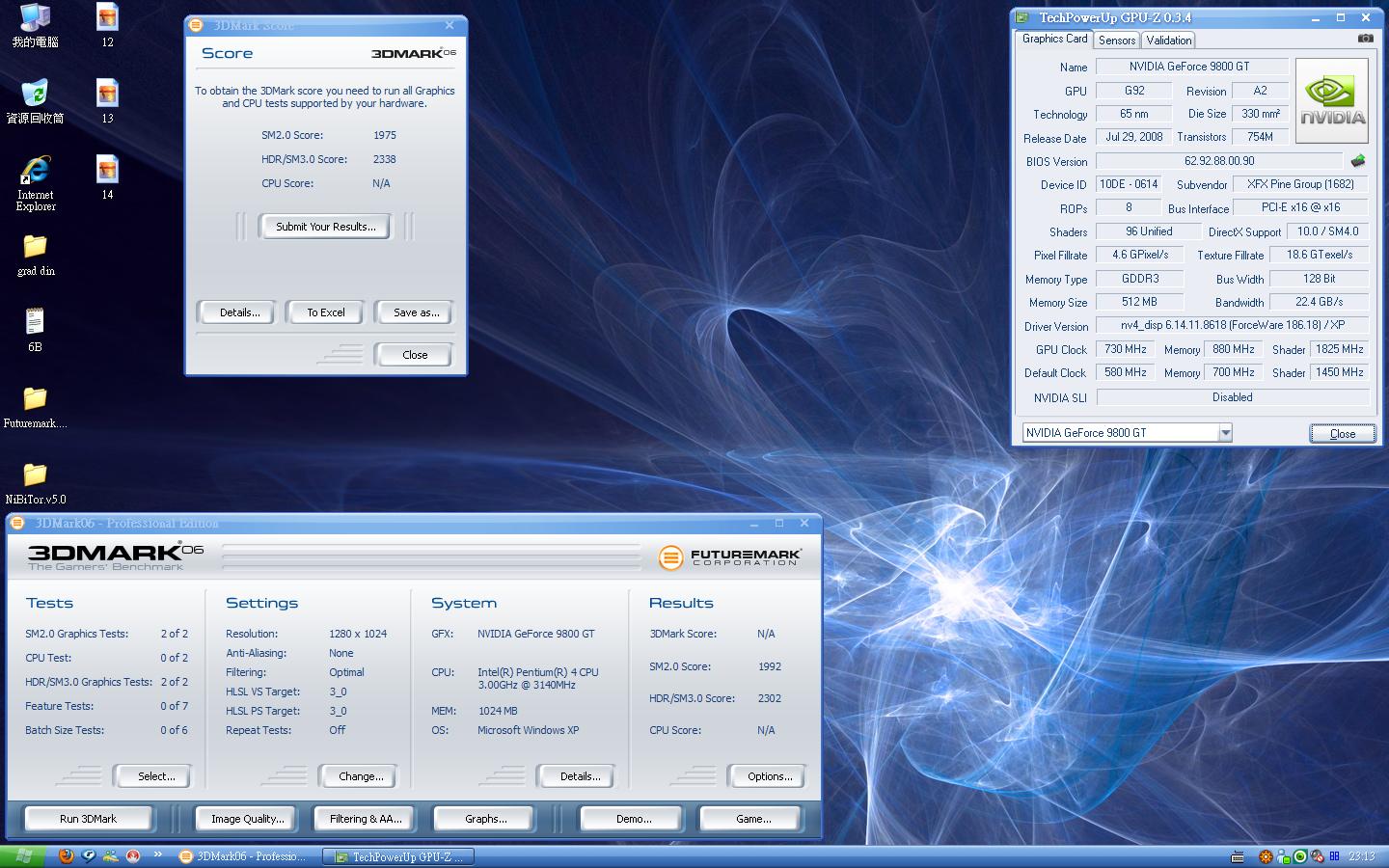Click the red round quick launch icon
The height and width of the screenshot is (868, 1389).
coord(133,855)
